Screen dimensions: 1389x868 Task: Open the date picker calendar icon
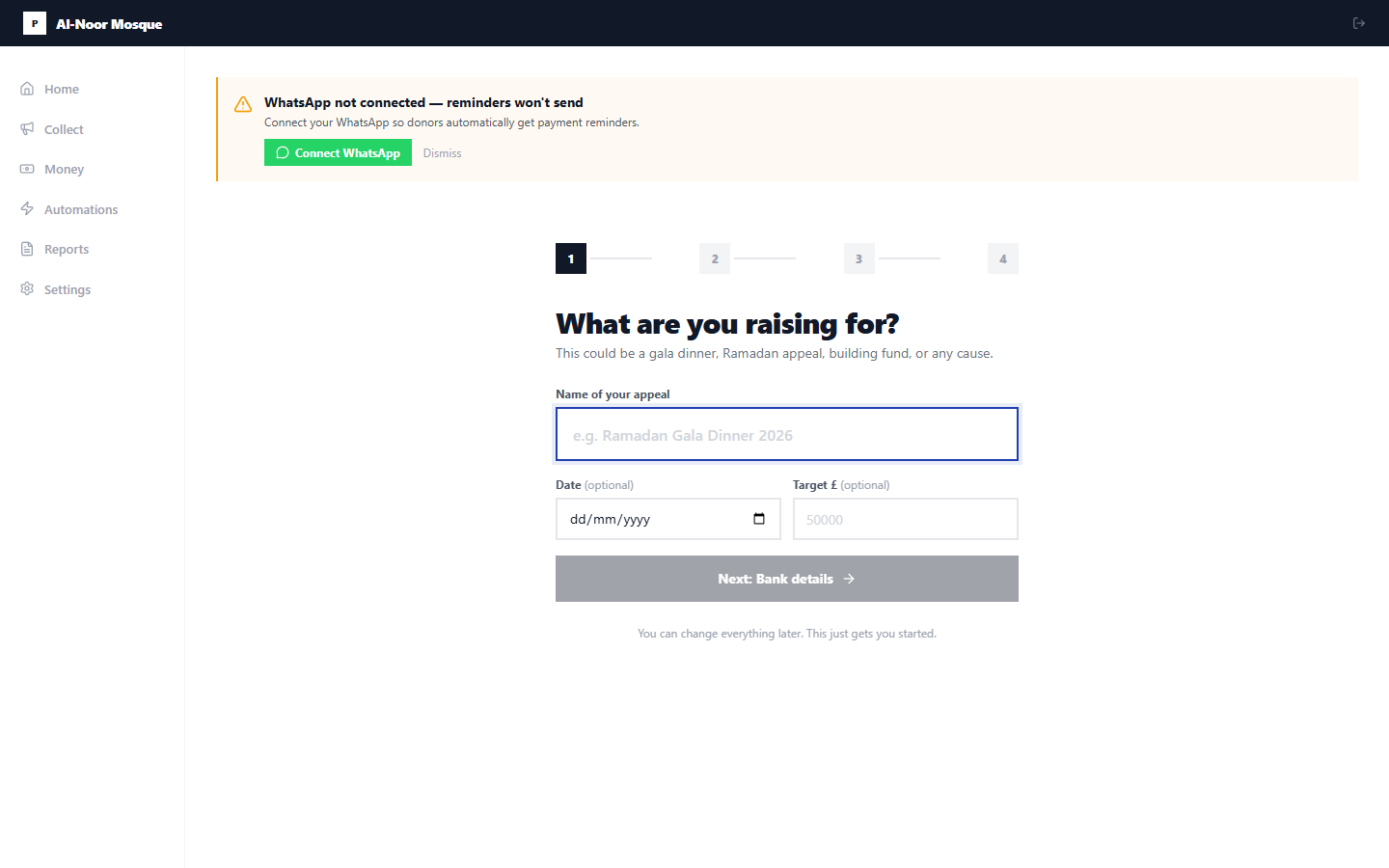pos(759,519)
